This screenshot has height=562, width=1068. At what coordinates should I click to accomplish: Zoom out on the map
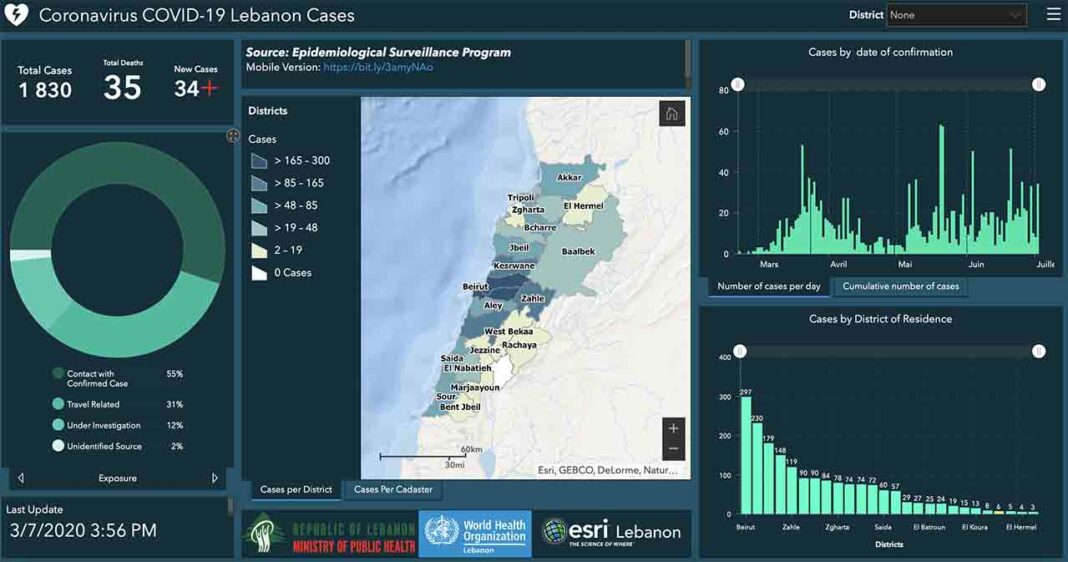click(x=673, y=450)
